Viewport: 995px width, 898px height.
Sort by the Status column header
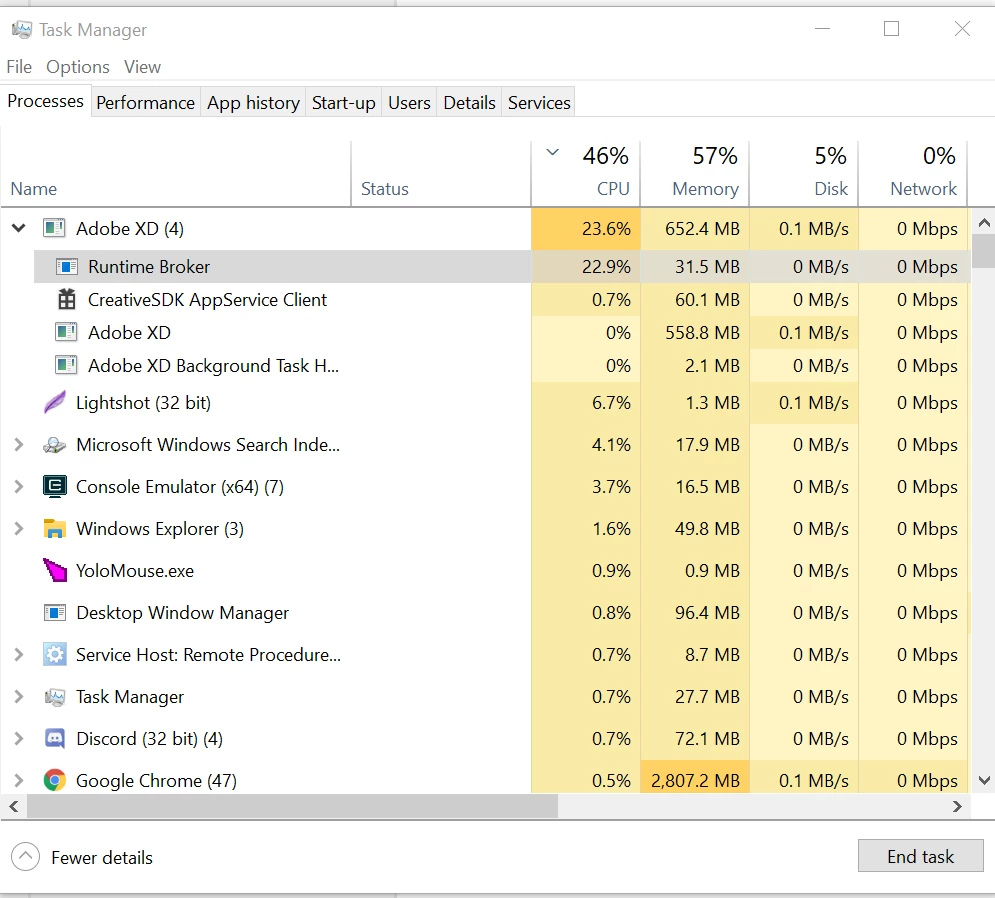tap(440, 173)
